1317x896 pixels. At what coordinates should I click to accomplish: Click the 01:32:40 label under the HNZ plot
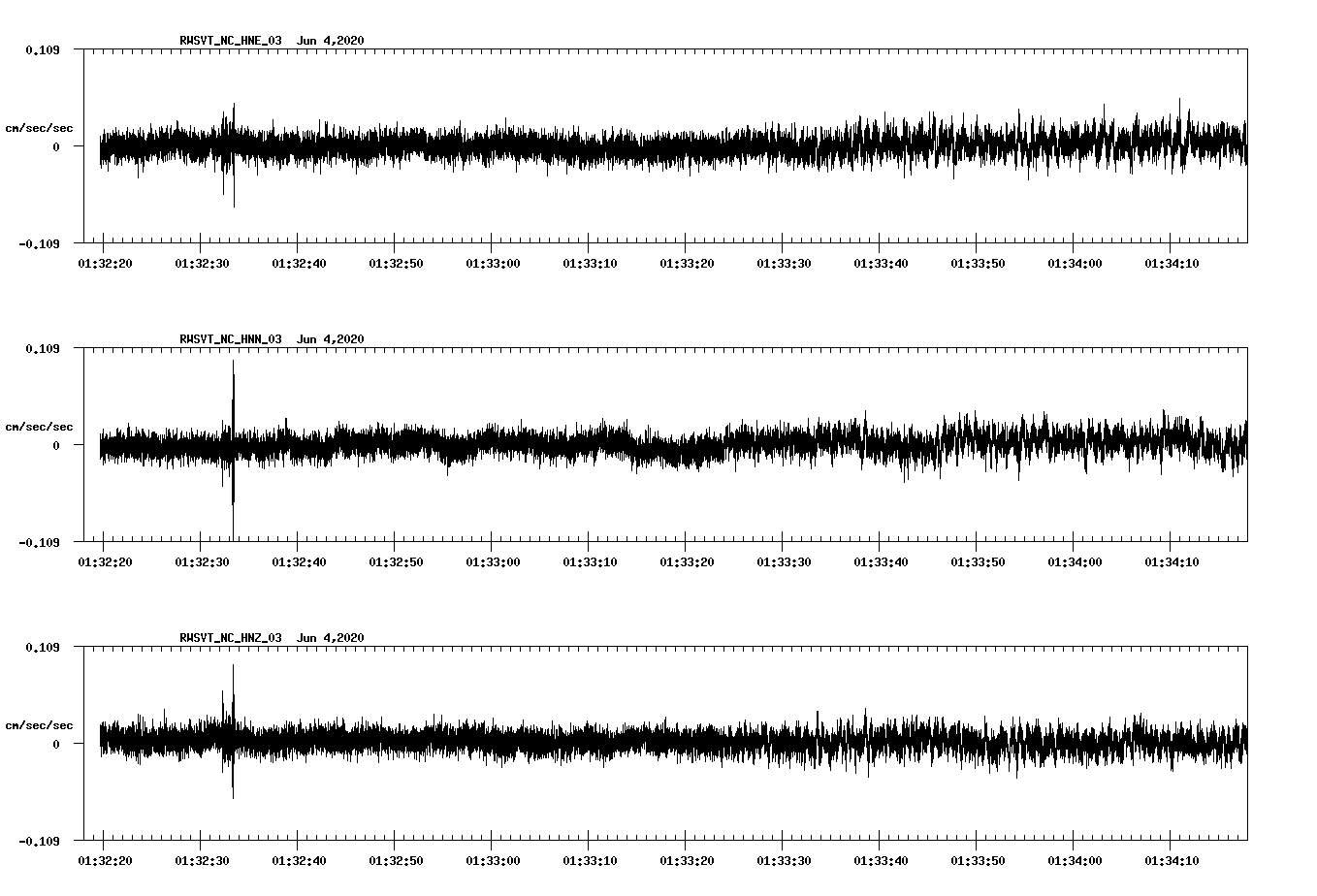299,860
